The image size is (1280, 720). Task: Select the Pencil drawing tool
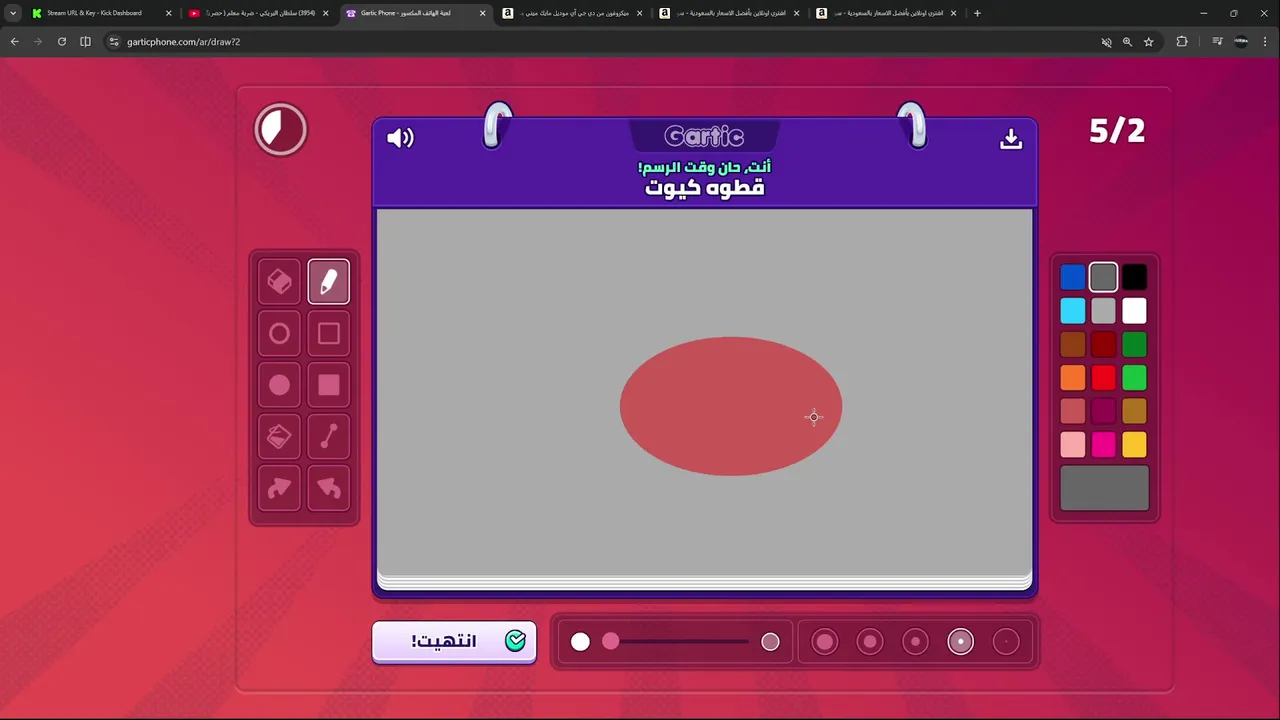pyautogui.click(x=329, y=282)
